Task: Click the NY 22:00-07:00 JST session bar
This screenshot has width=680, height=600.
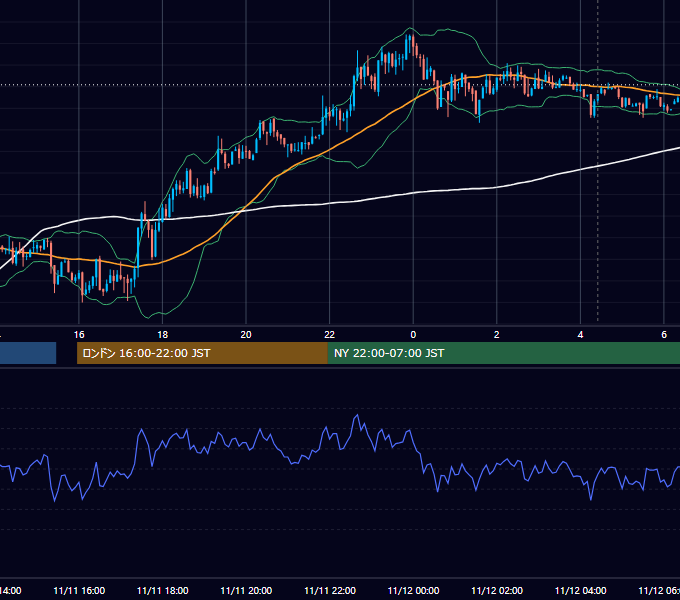Action: click(x=503, y=353)
